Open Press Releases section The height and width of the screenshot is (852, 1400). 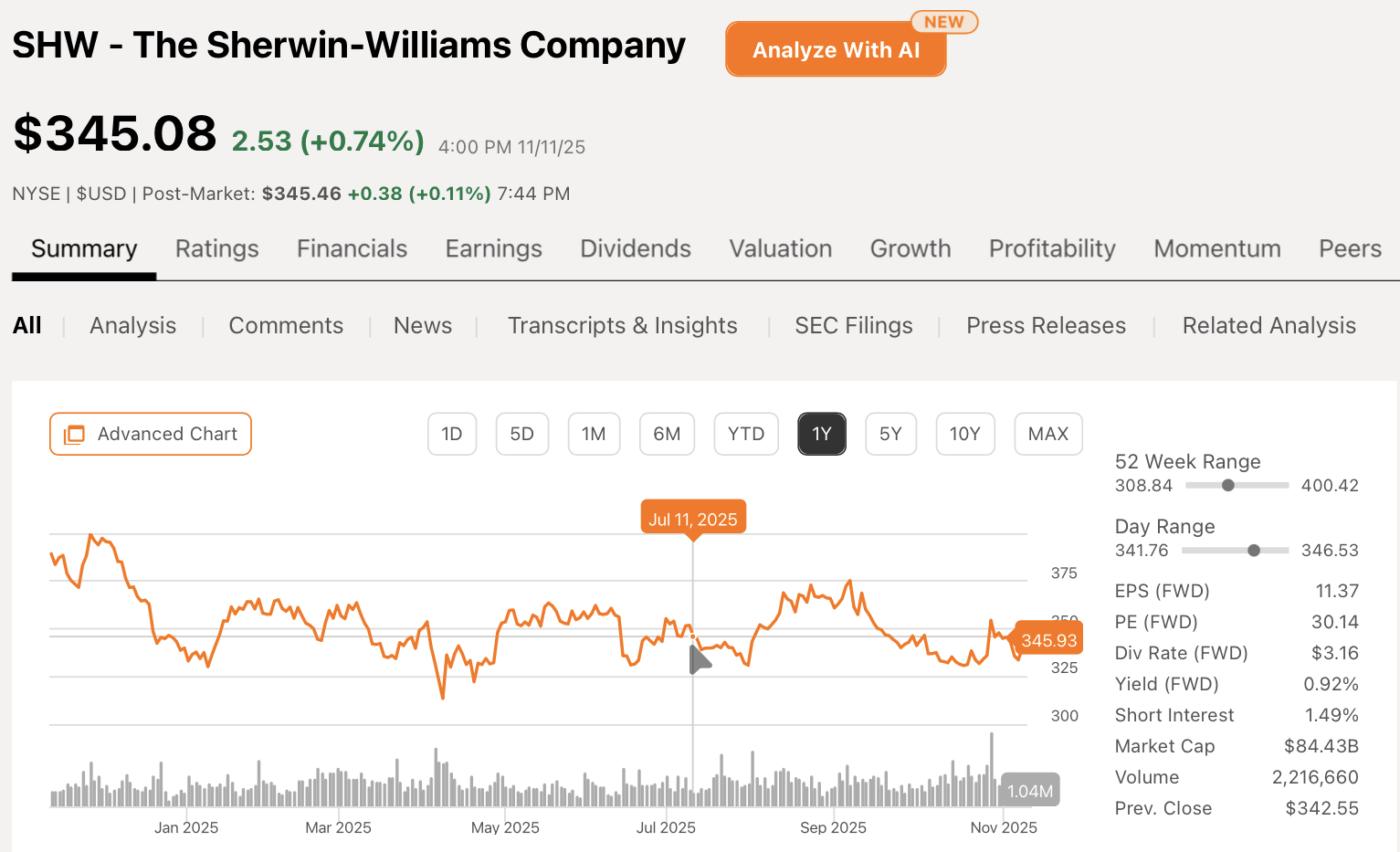tap(1046, 325)
